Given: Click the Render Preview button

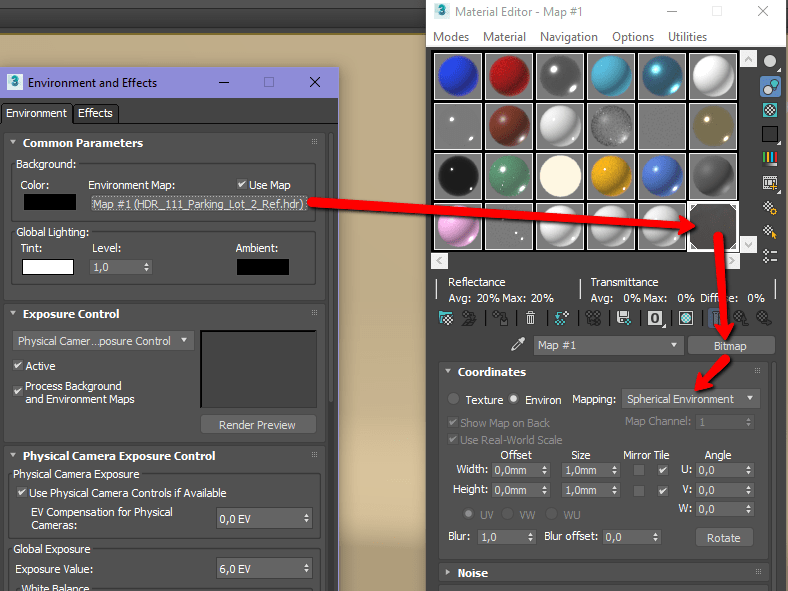Looking at the screenshot, I should (x=257, y=424).
